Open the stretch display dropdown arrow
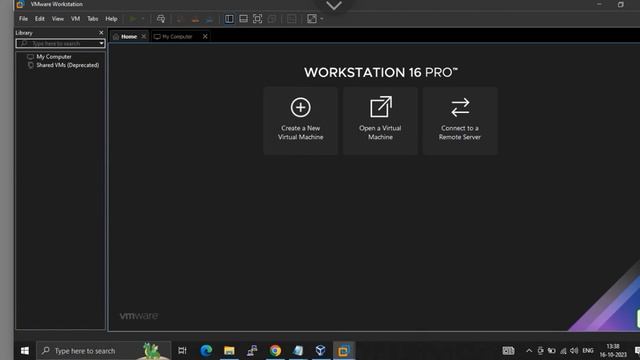The height and width of the screenshot is (360, 640). coord(322,19)
